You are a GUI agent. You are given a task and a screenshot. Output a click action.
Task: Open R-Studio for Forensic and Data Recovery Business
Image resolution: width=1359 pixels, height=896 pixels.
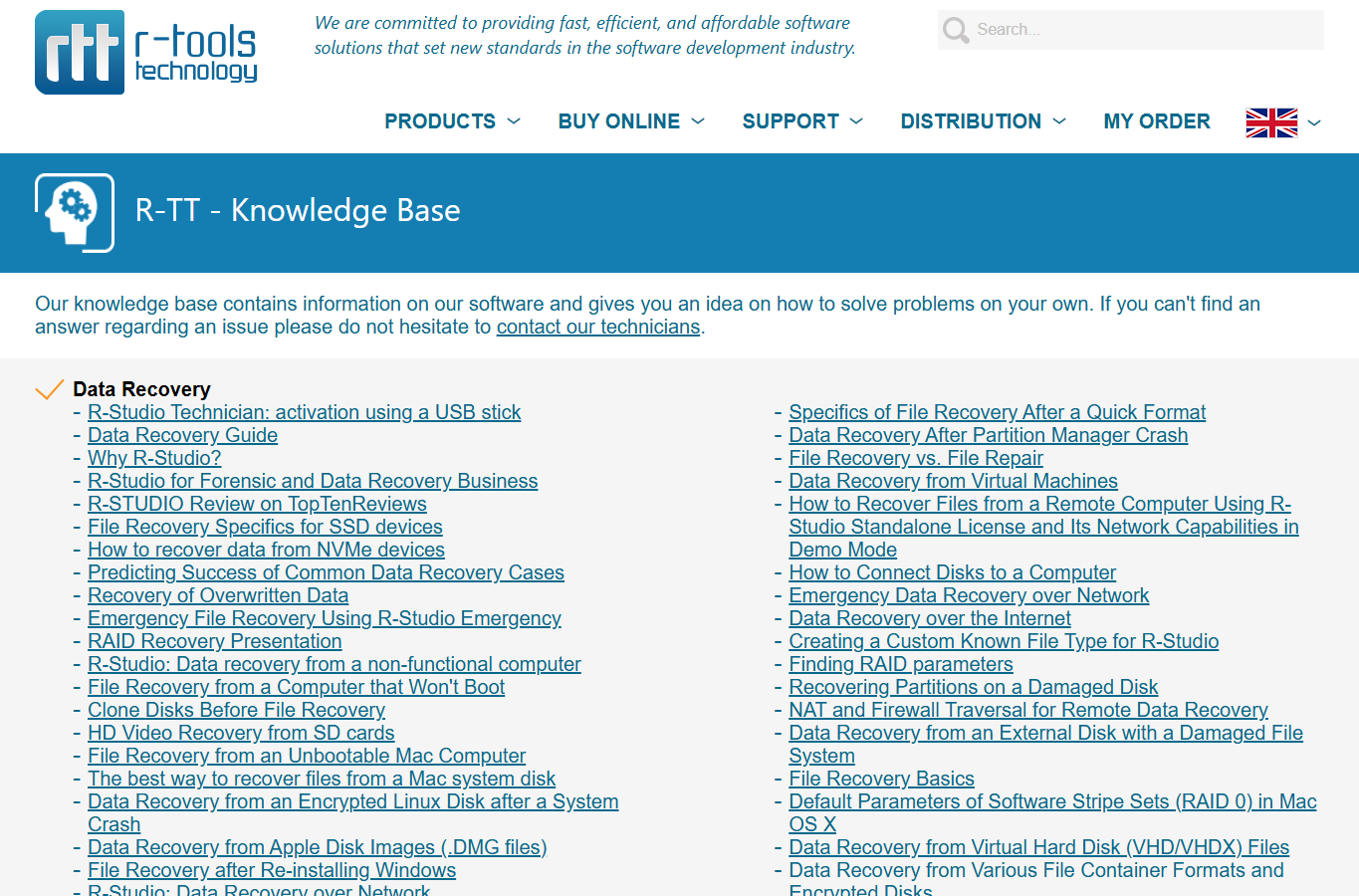click(x=313, y=481)
